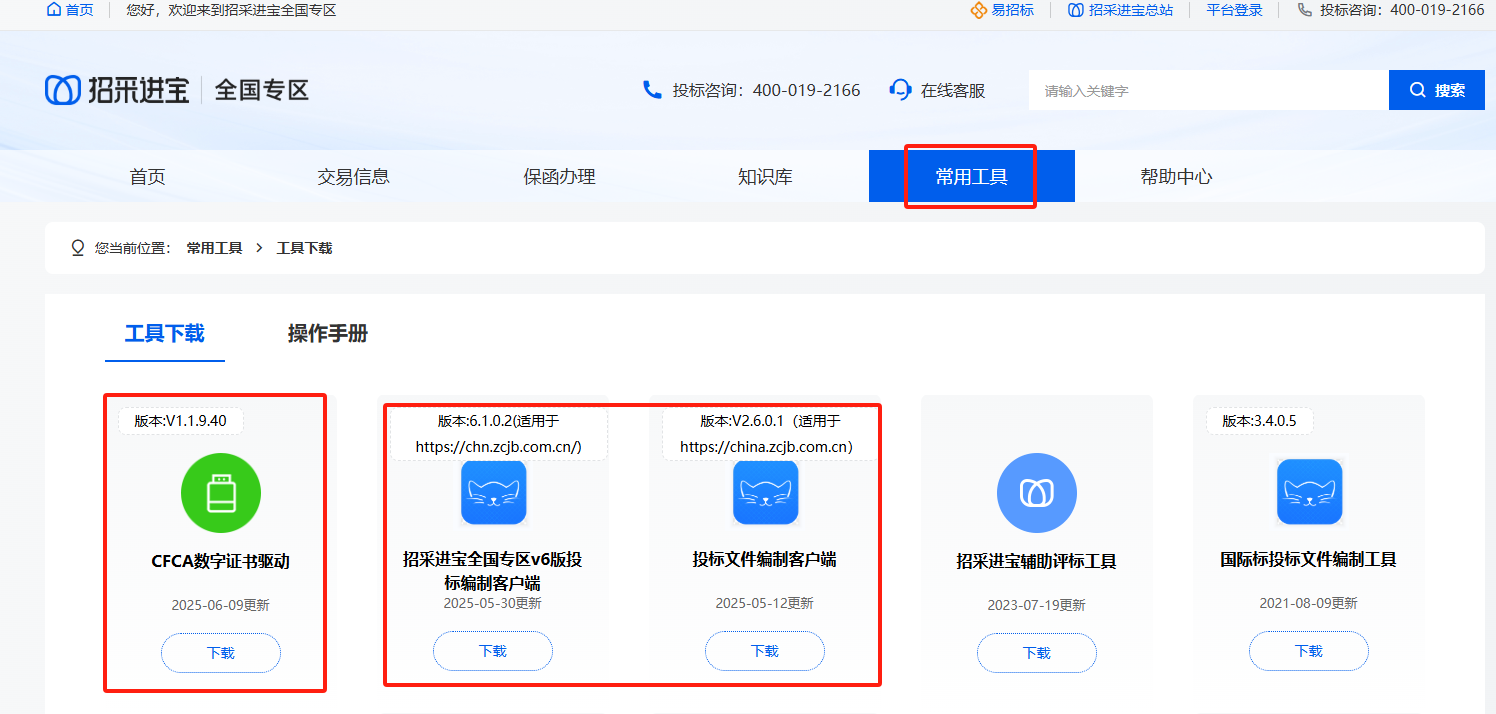Click the green CFCA USB certificate icon
Image resolution: width=1496 pixels, height=714 pixels.
point(221,493)
